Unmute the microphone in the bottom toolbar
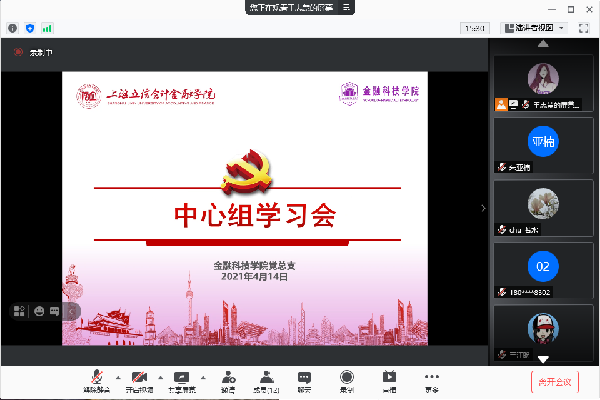The height and width of the screenshot is (400, 600). coord(98,378)
